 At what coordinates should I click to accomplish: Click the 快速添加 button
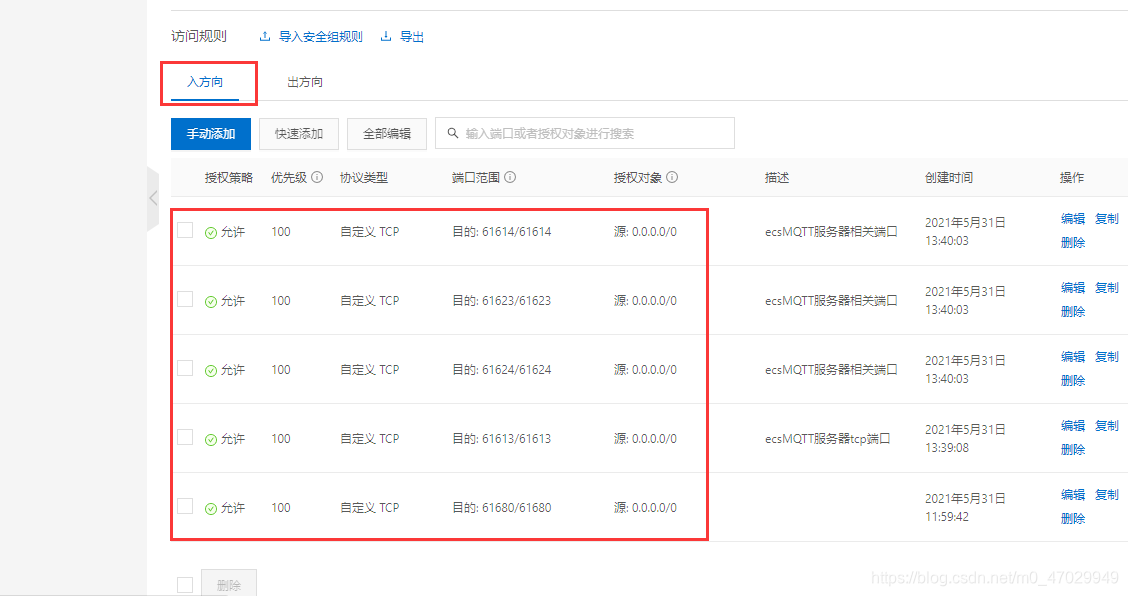click(298, 133)
